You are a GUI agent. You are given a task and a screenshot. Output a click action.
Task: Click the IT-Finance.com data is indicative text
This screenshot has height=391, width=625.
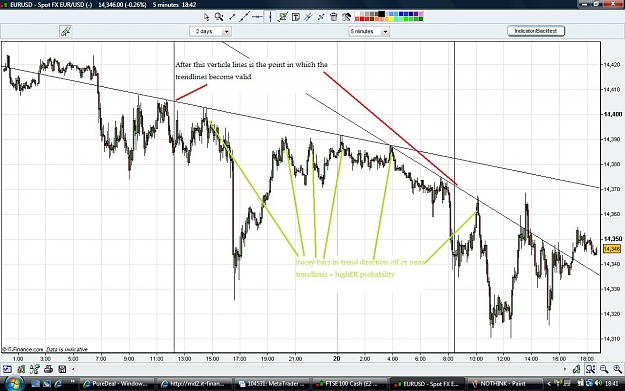[45, 349]
